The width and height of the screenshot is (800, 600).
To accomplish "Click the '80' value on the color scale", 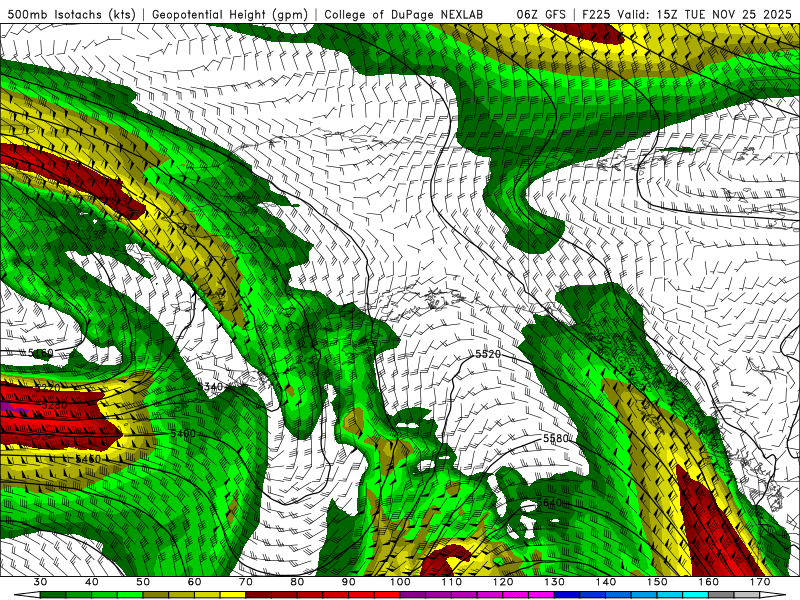I will 297,582.
